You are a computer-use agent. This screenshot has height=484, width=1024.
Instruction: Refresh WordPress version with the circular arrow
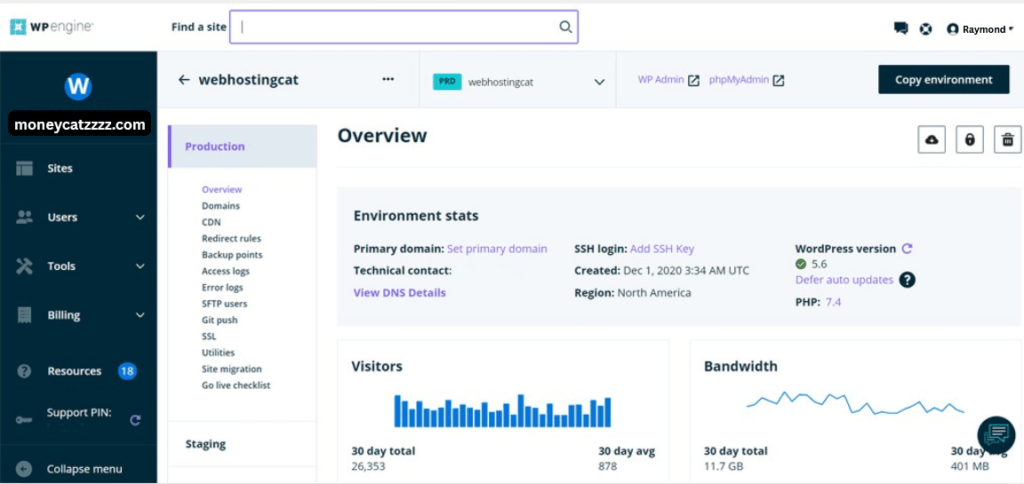pyautogui.click(x=906, y=248)
